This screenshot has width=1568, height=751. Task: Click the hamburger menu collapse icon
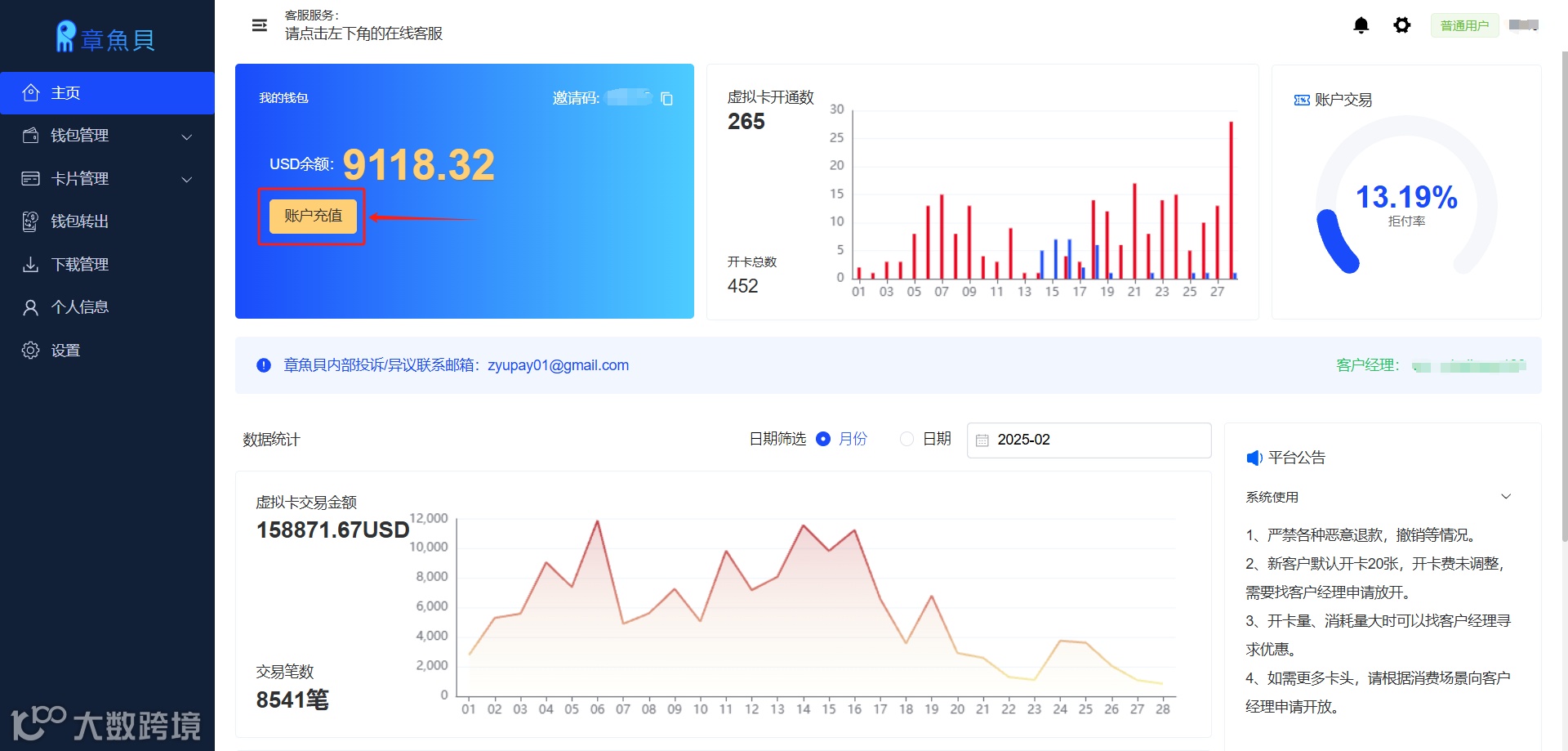click(x=260, y=25)
